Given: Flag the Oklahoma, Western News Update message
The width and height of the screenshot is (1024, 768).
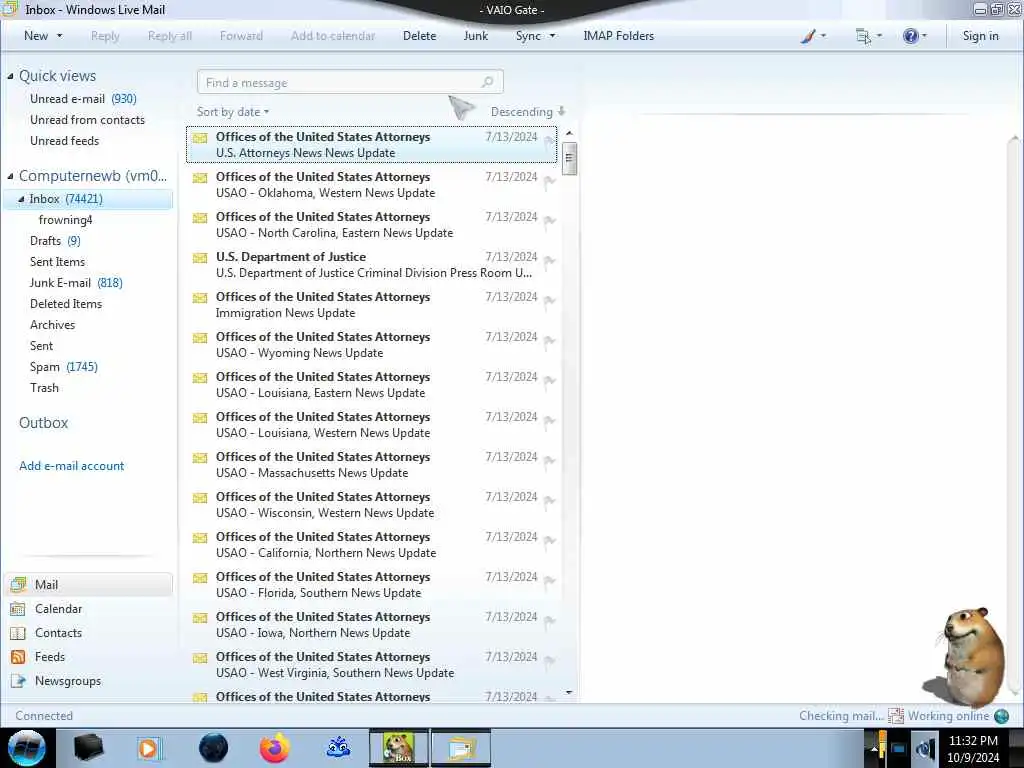Looking at the screenshot, I should coord(549,182).
